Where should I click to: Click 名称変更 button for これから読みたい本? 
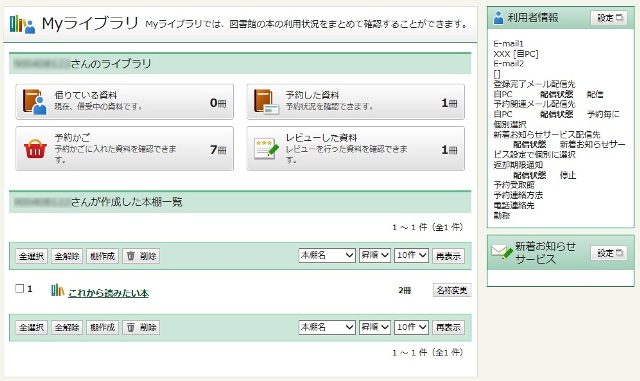click(x=452, y=290)
